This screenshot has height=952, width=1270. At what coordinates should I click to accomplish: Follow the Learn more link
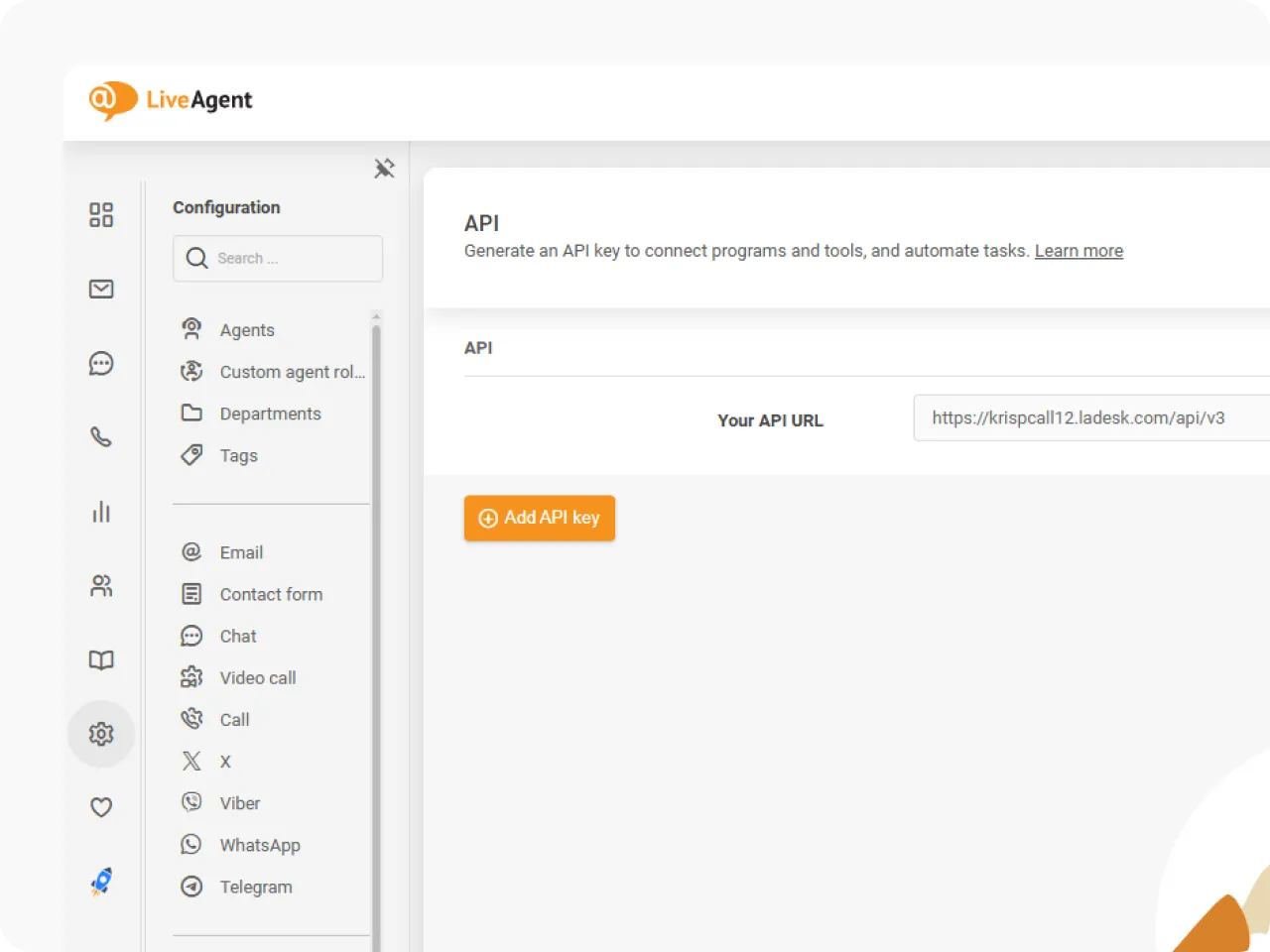point(1079,251)
